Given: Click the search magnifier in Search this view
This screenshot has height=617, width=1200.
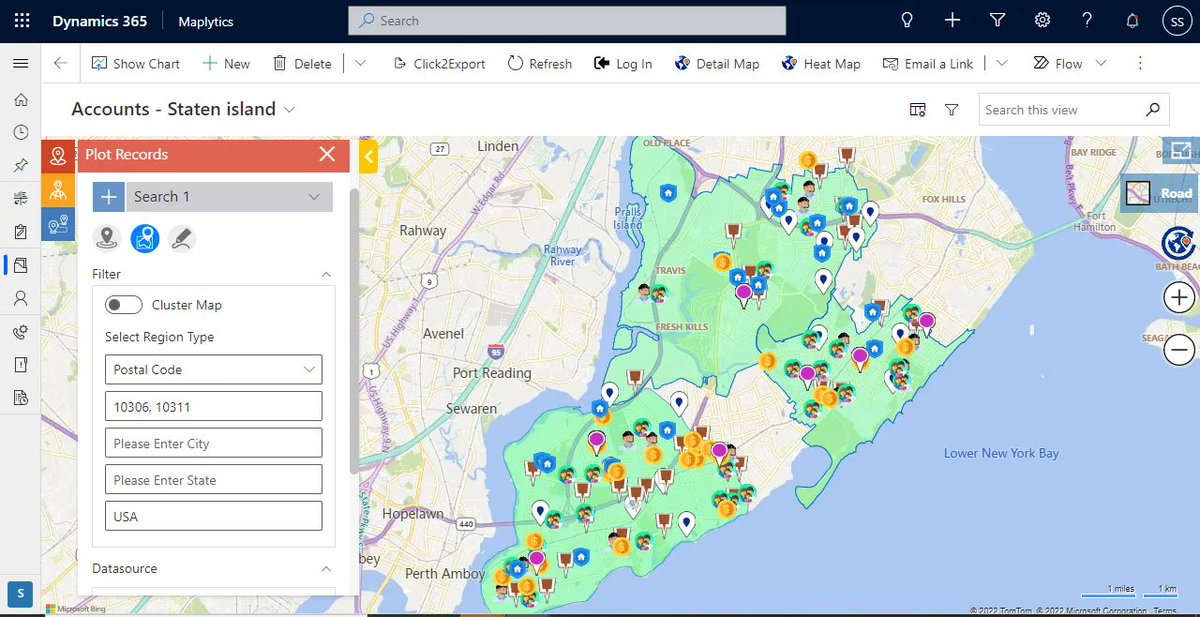Looking at the screenshot, I should 1153,110.
